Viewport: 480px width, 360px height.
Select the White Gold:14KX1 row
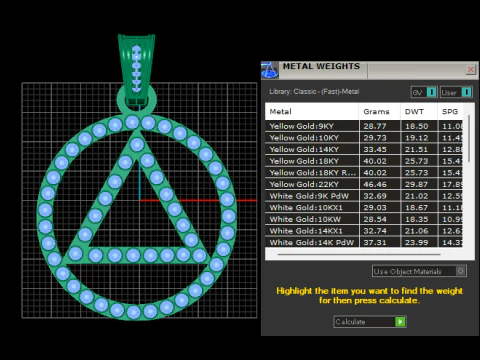coord(364,231)
